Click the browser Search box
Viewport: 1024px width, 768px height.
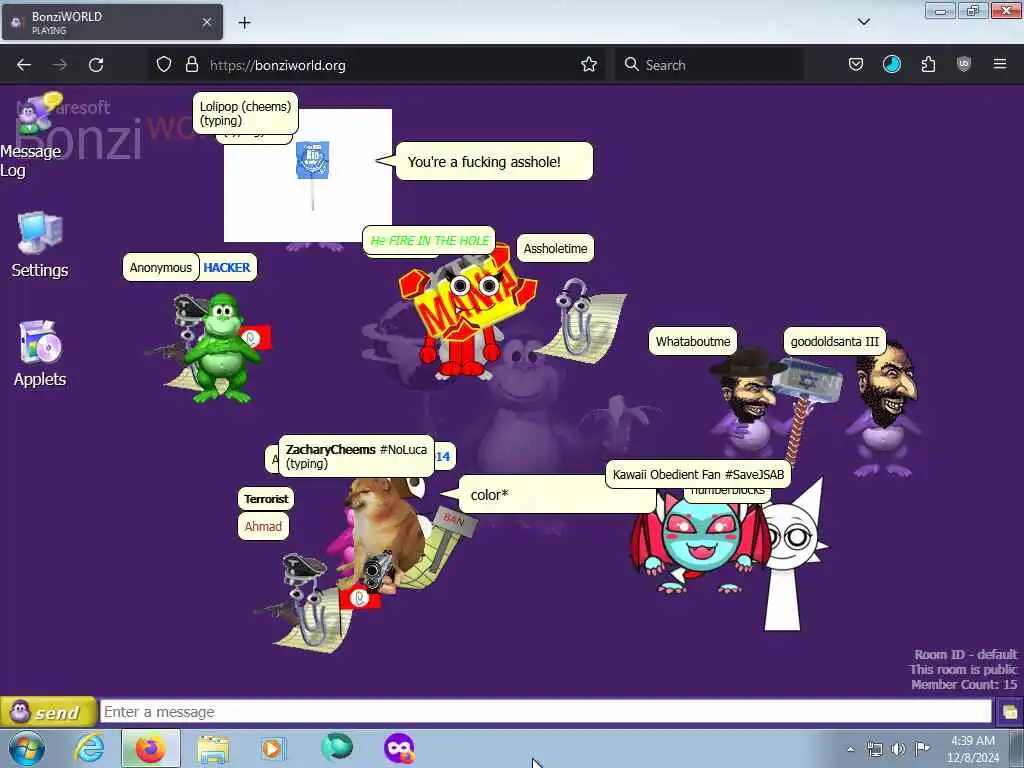coord(709,65)
